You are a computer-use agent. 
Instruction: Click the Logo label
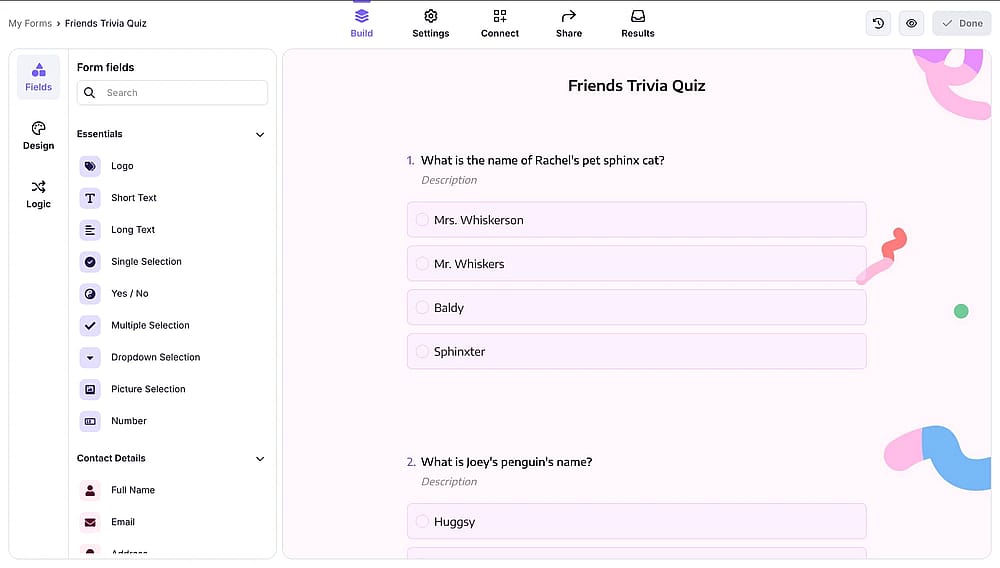pyautogui.click(x=122, y=166)
